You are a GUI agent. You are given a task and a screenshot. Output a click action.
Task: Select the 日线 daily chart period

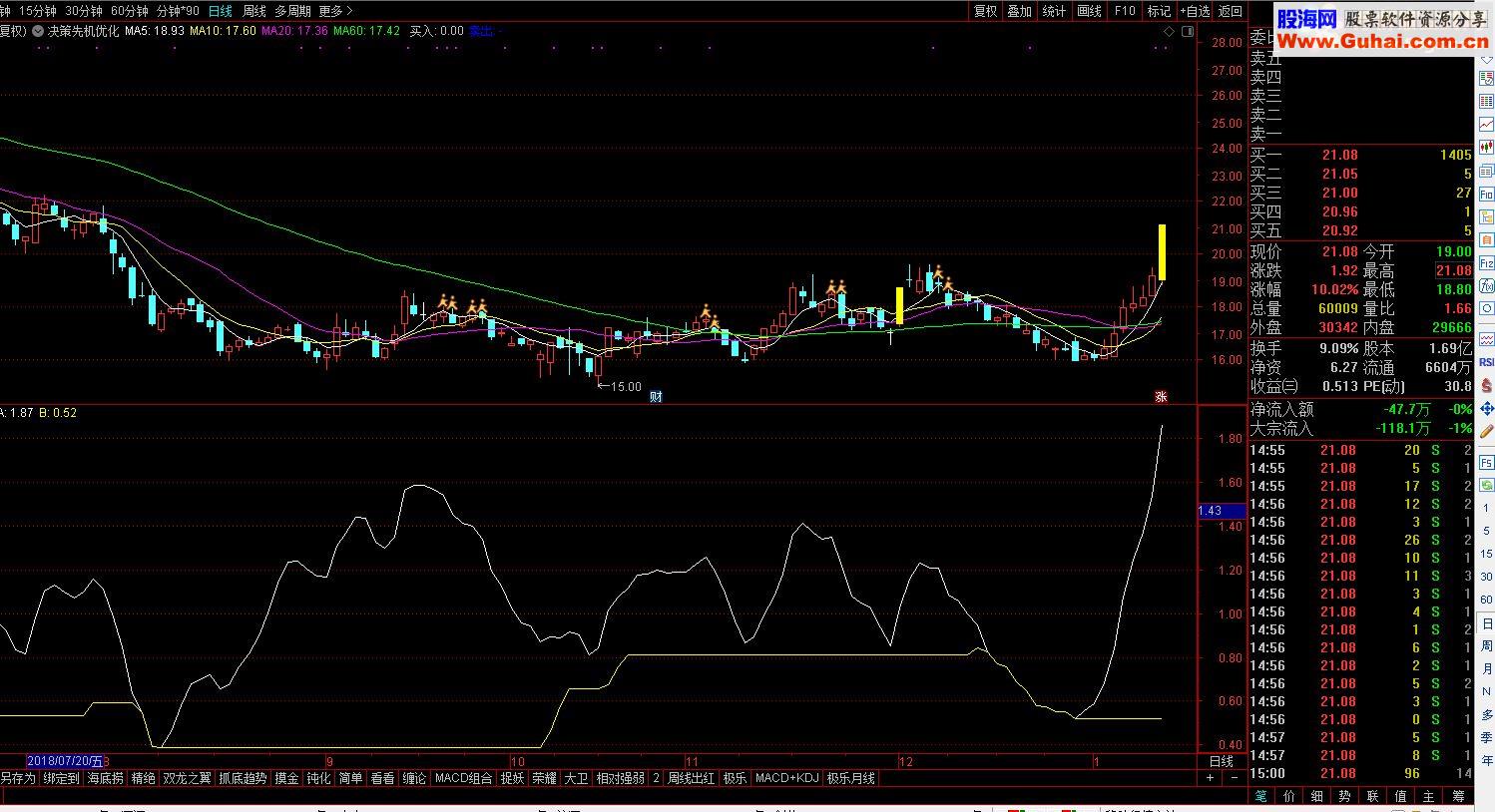[x=220, y=11]
